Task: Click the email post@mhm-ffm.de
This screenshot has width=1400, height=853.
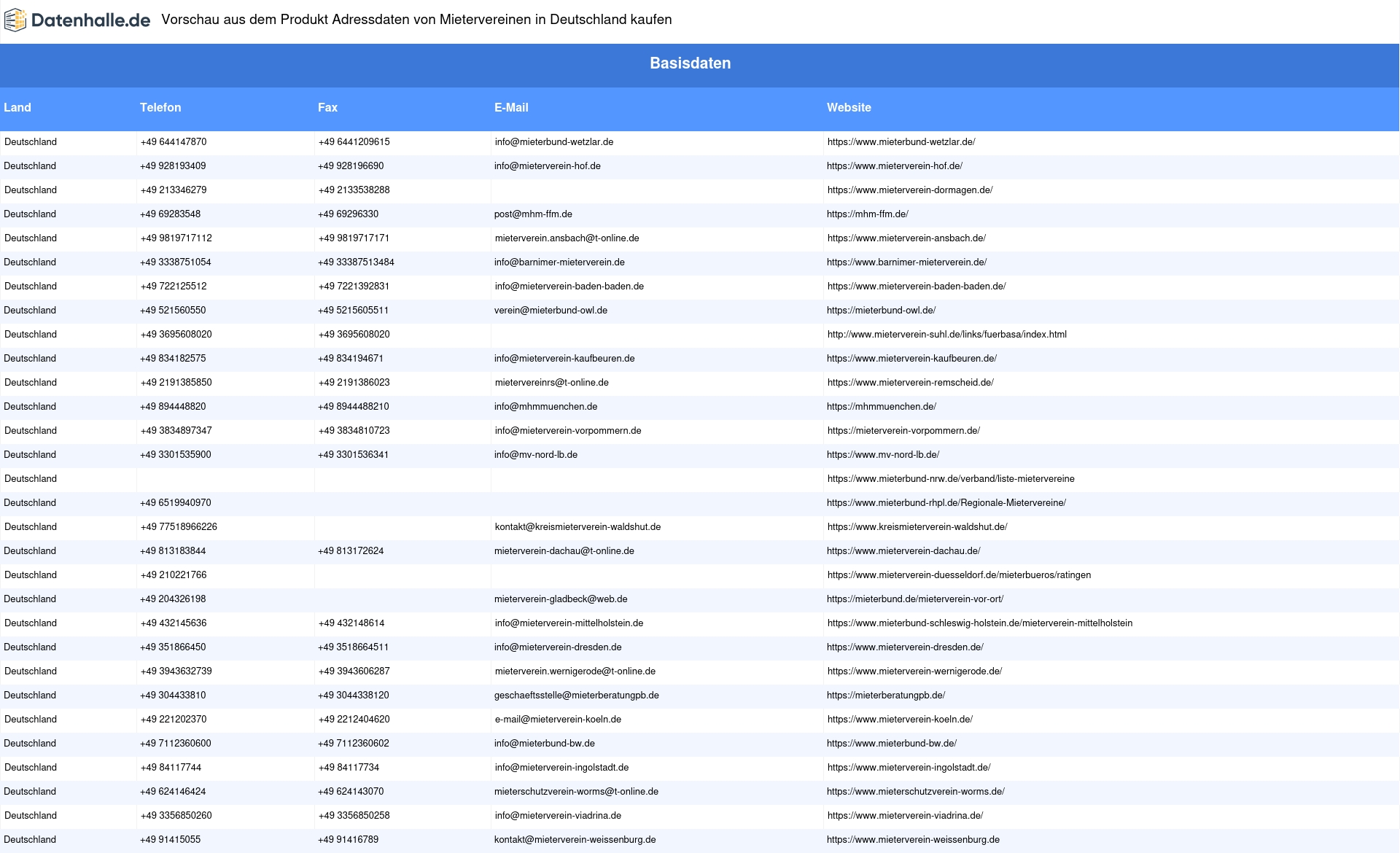Action: pyautogui.click(x=533, y=214)
